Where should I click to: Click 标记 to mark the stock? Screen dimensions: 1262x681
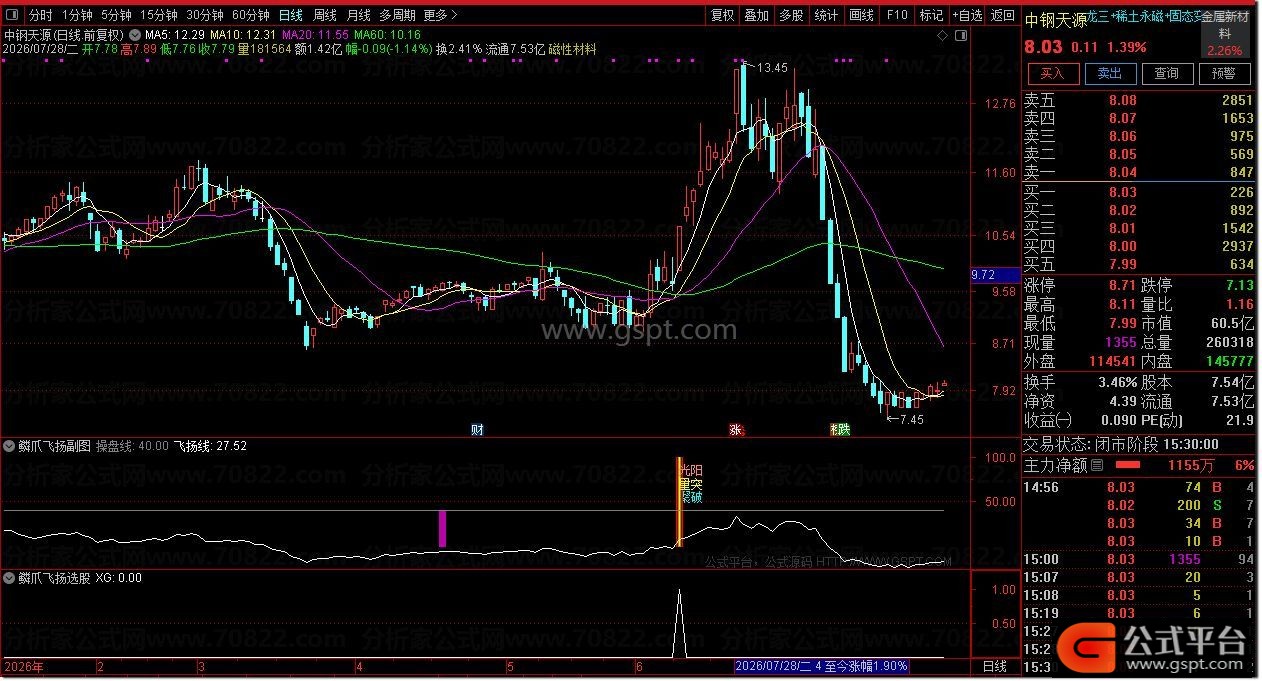coord(931,15)
